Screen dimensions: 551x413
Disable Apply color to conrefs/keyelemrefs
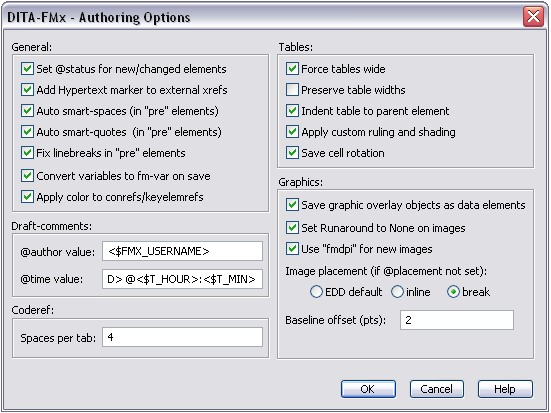[27, 196]
